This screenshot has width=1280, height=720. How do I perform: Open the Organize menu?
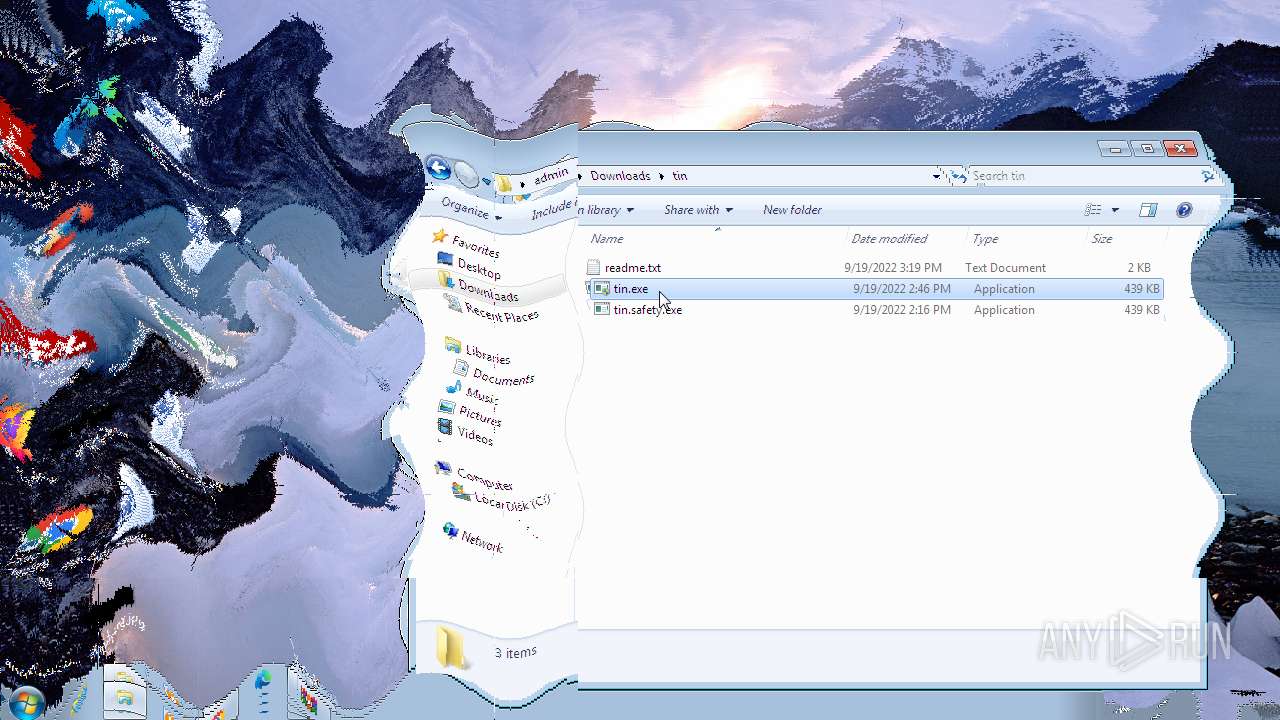coord(471,208)
